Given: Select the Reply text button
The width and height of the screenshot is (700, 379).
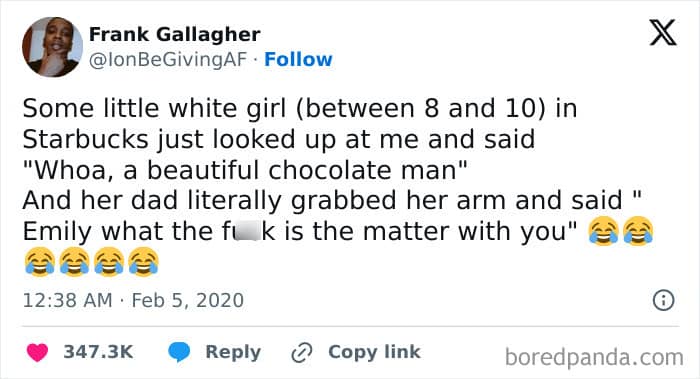Looking at the screenshot, I should [x=233, y=352].
